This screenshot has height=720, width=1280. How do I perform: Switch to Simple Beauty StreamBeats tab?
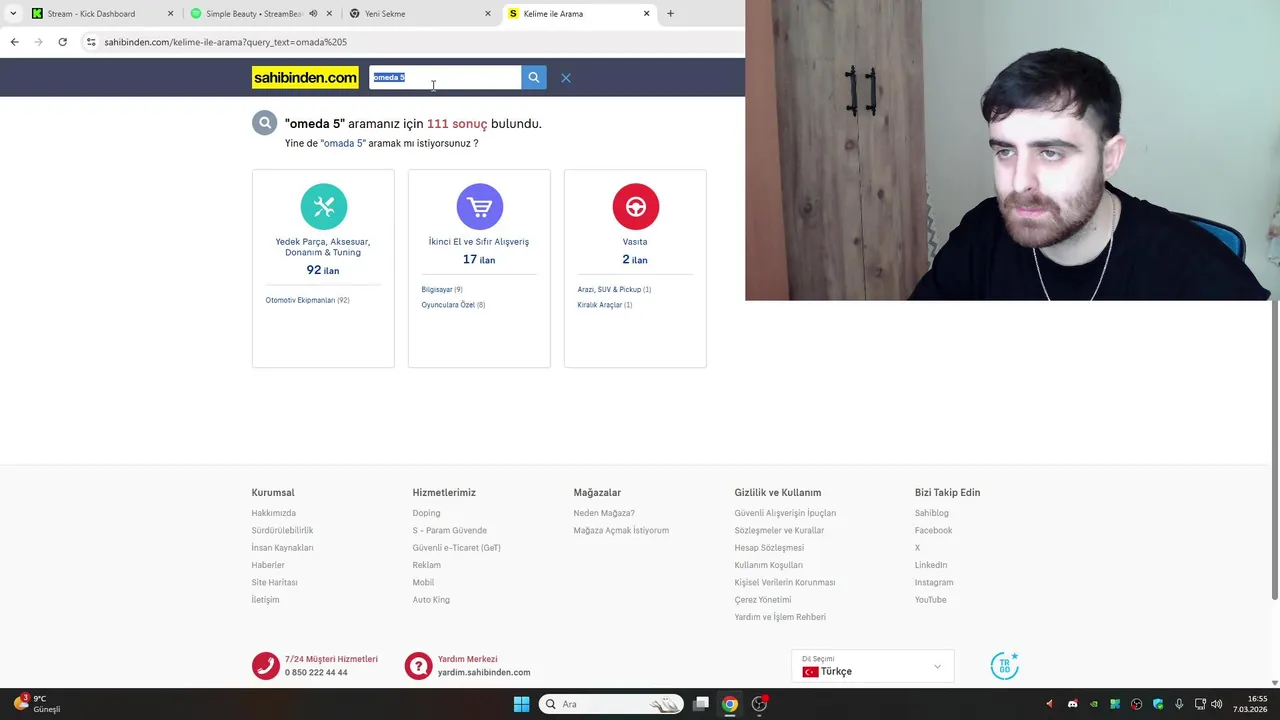coord(253,14)
